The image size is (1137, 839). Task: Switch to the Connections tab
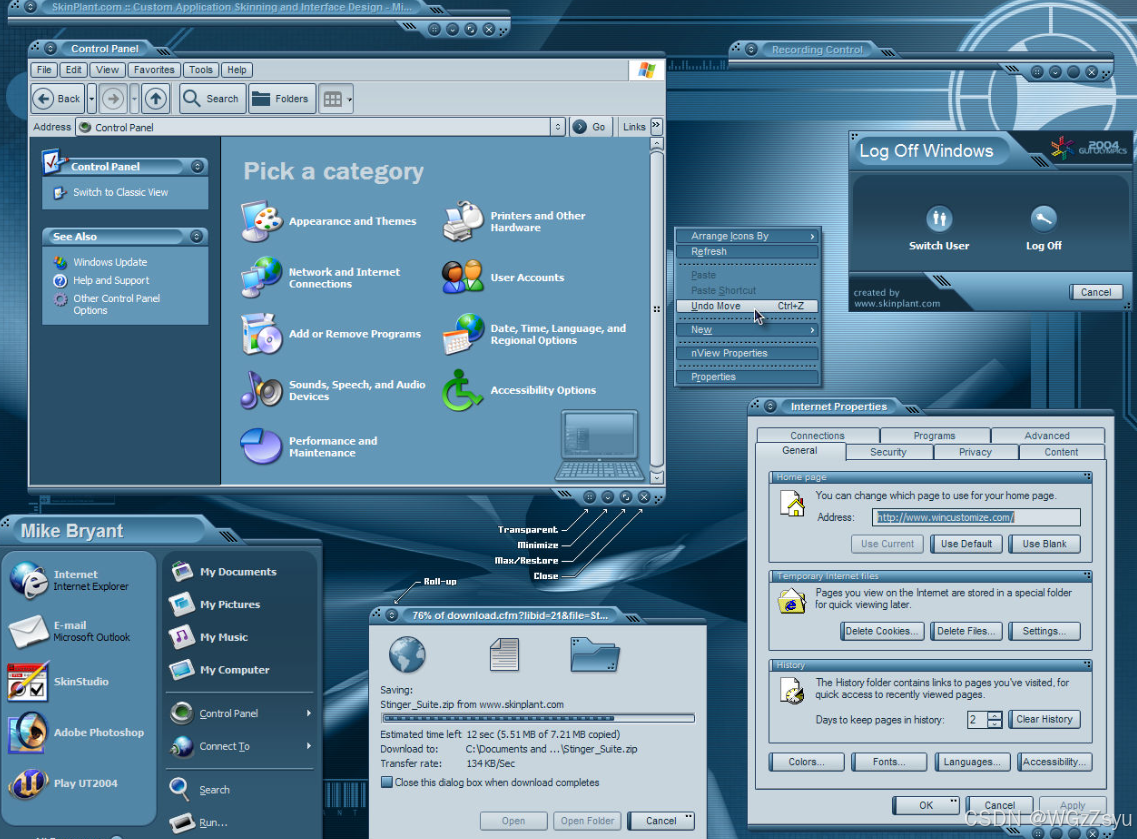point(817,436)
